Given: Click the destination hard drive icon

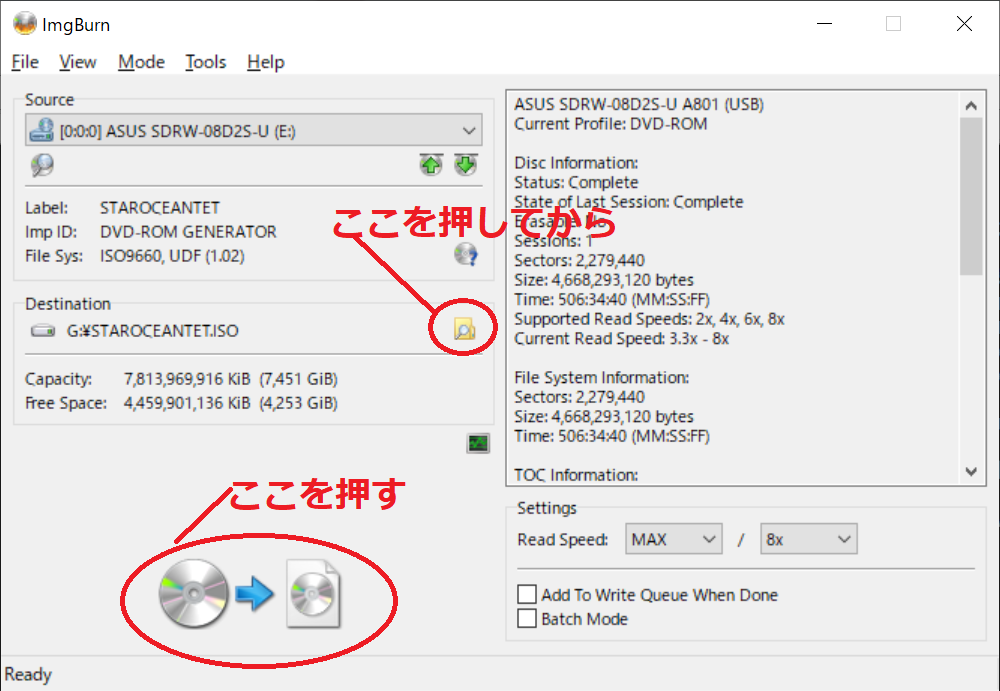Looking at the screenshot, I should tap(43, 331).
